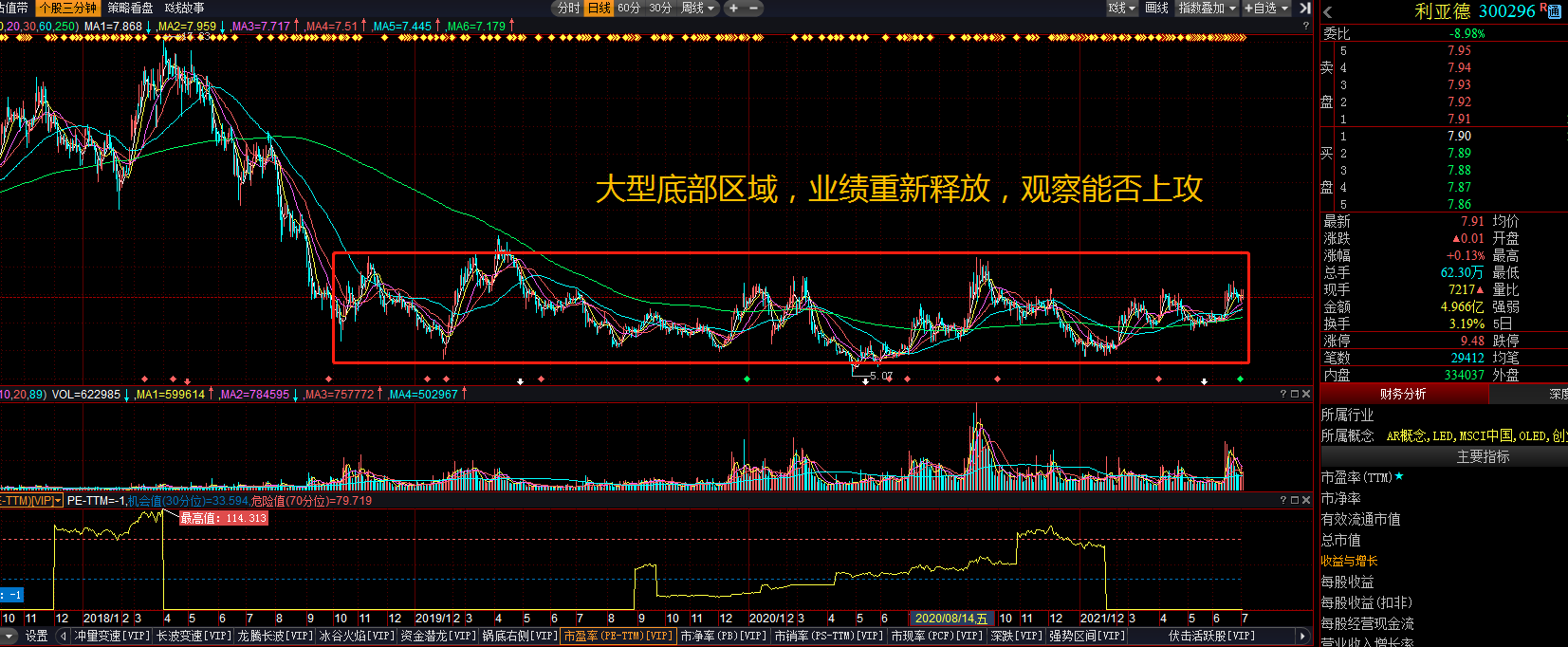Maximize the PE-TTM indicator panel
Image resolution: width=1568 pixels, height=647 pixels.
coord(1295,500)
